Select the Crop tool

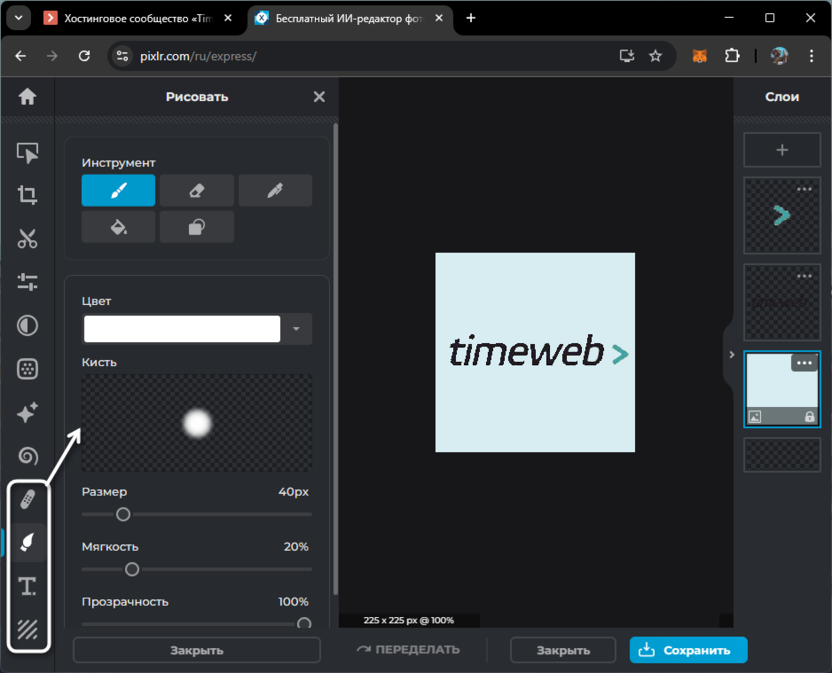[x=27, y=195]
